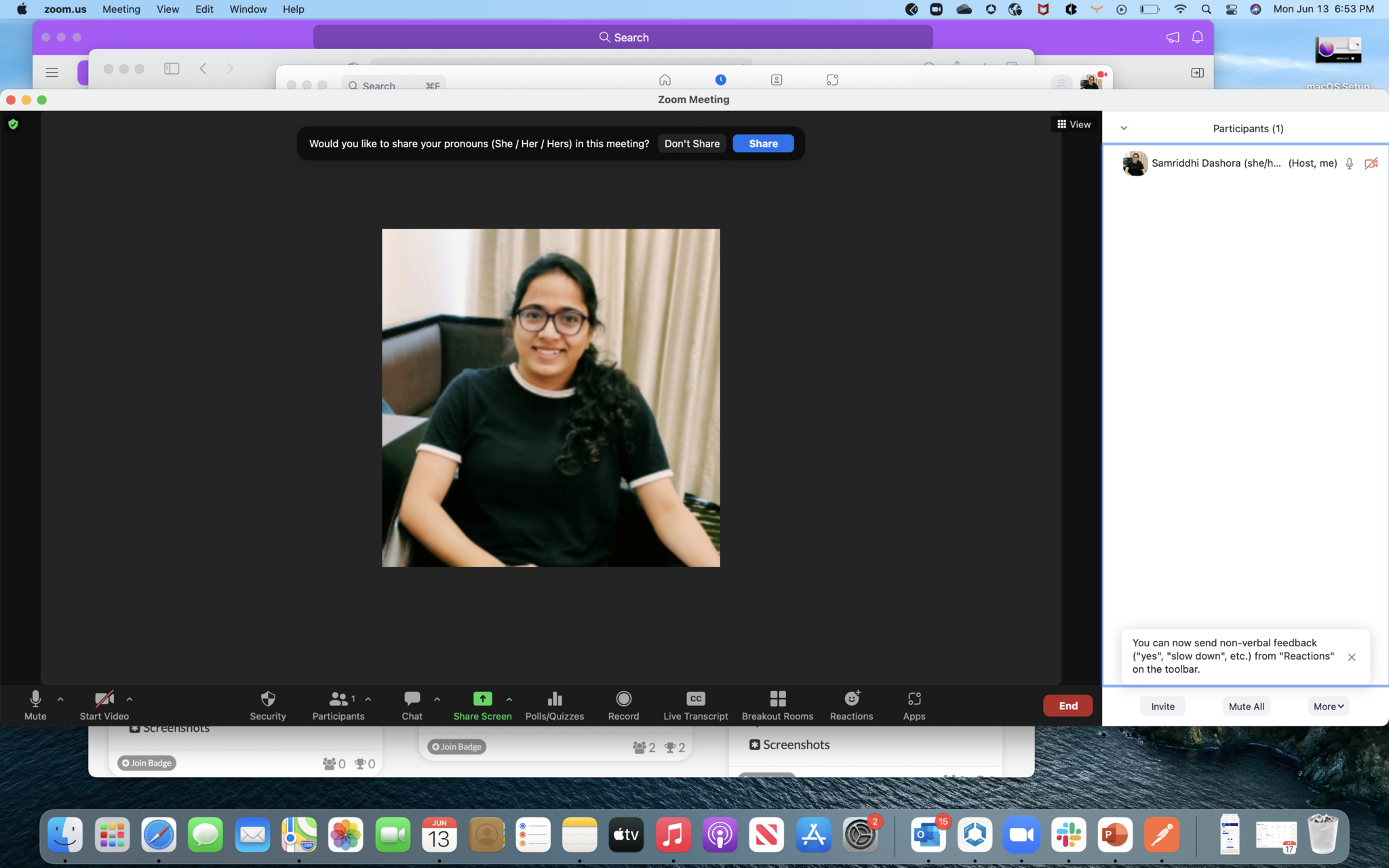Click the encryption green shield icon
The image size is (1389, 868).
coord(13,124)
